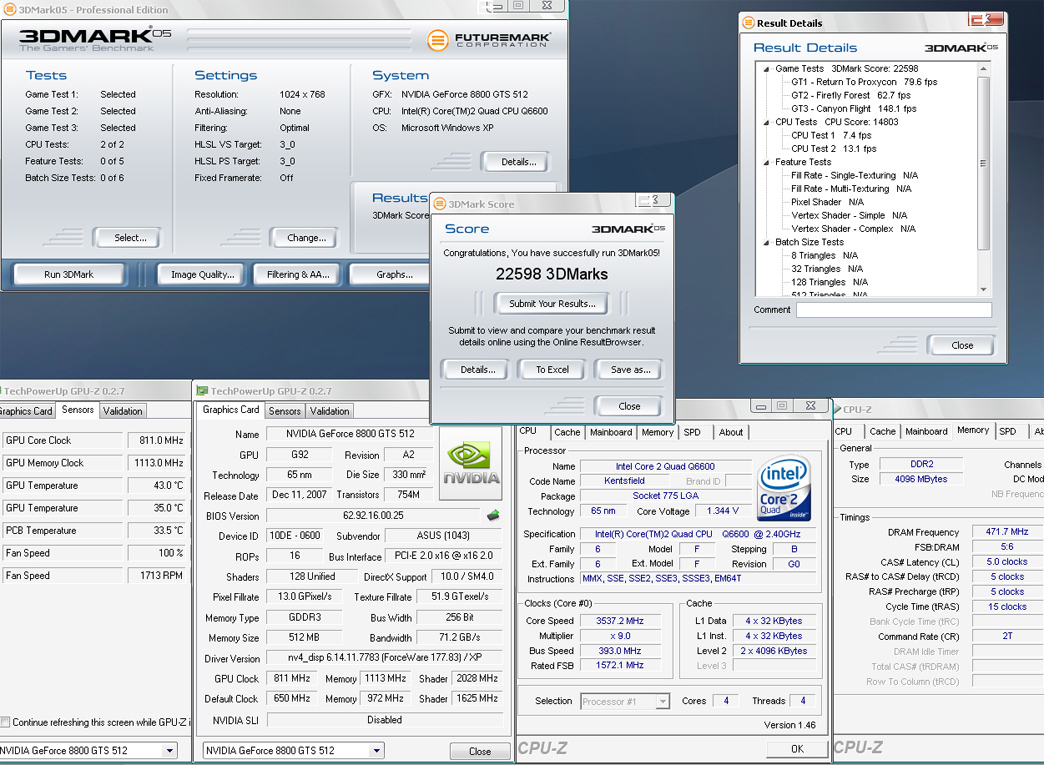
Task: Click Close in the 3DMark Score dialog
Action: coord(629,406)
